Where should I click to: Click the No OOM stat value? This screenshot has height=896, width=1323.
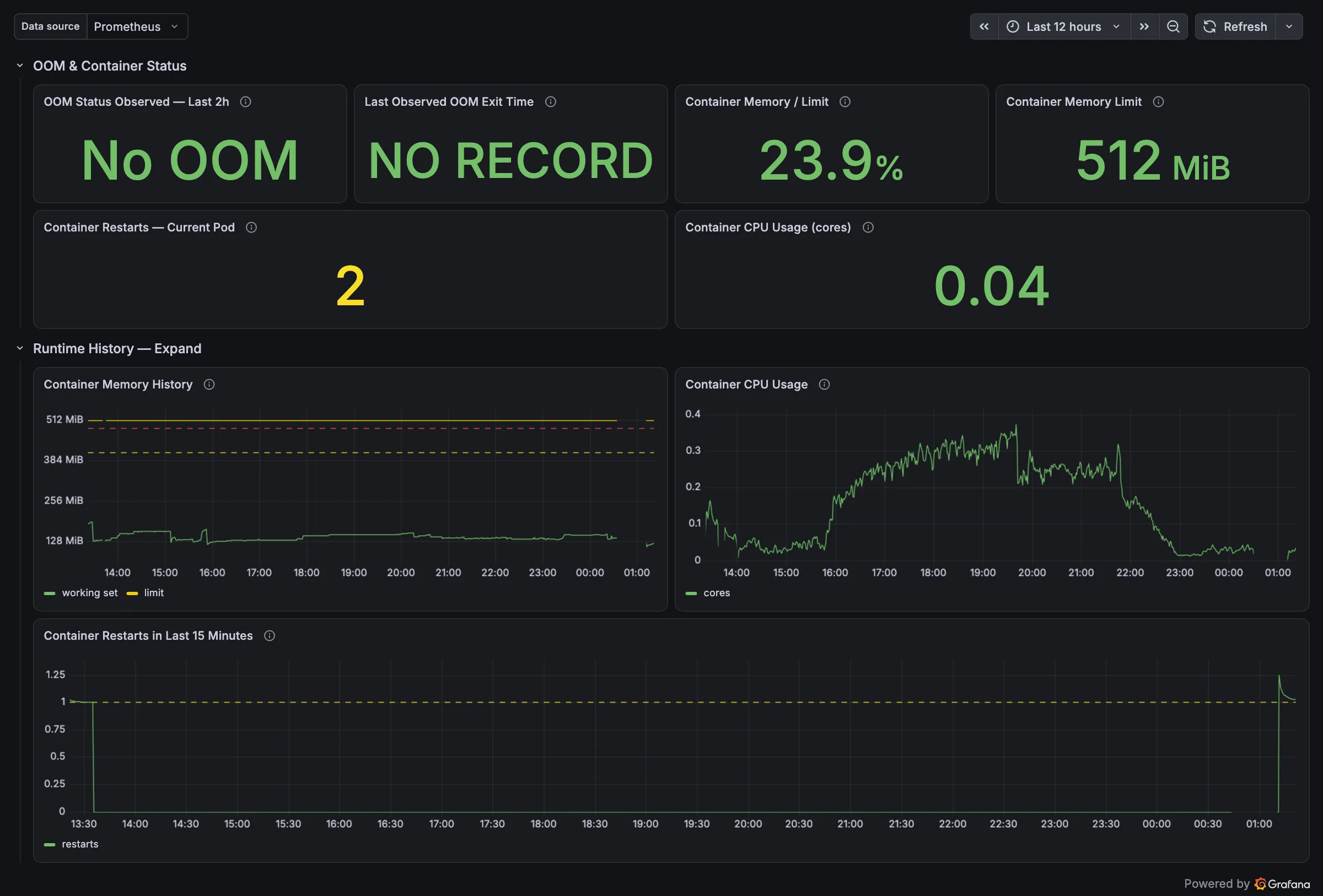coord(190,160)
